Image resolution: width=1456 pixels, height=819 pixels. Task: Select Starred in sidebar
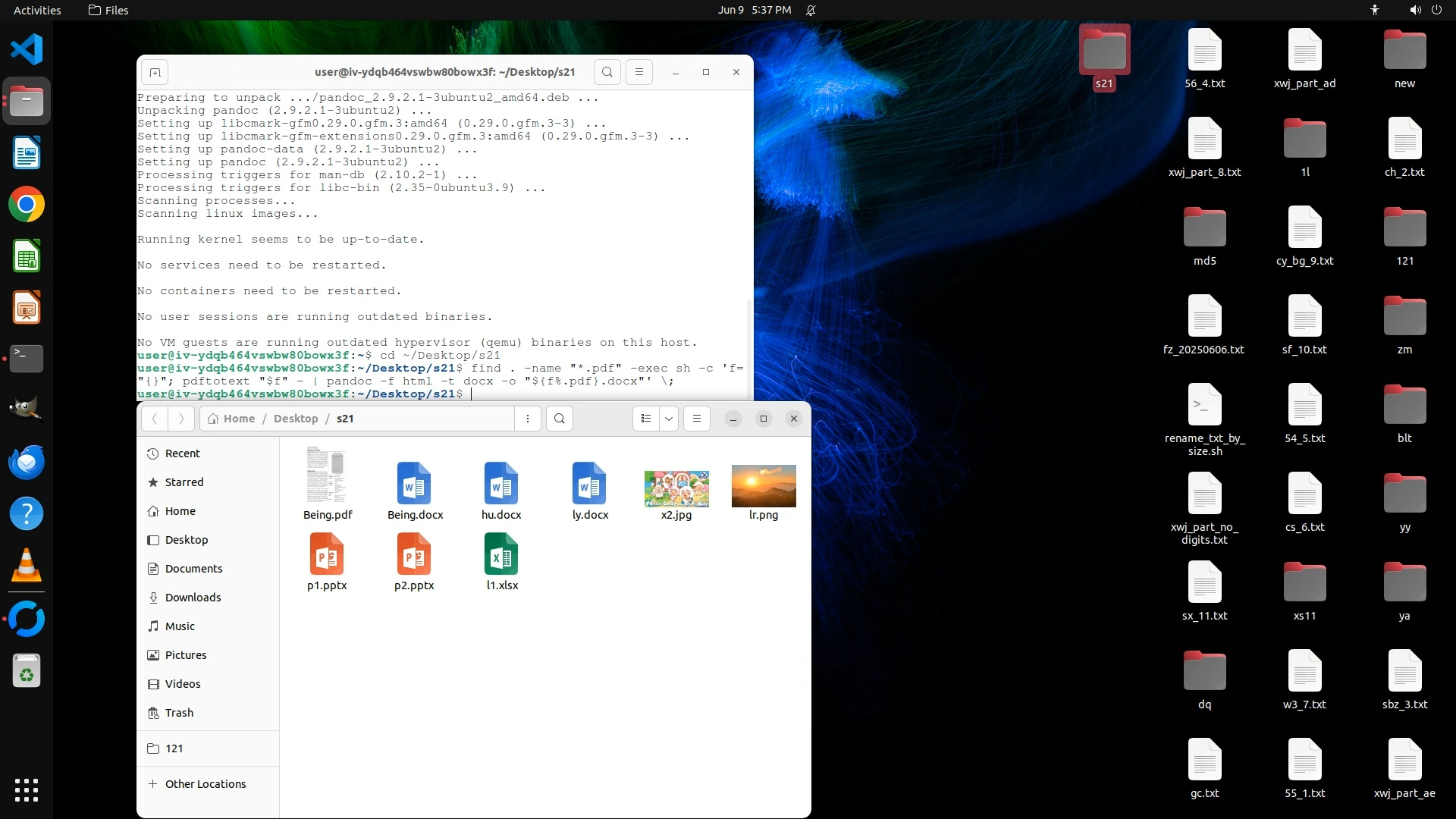(184, 482)
